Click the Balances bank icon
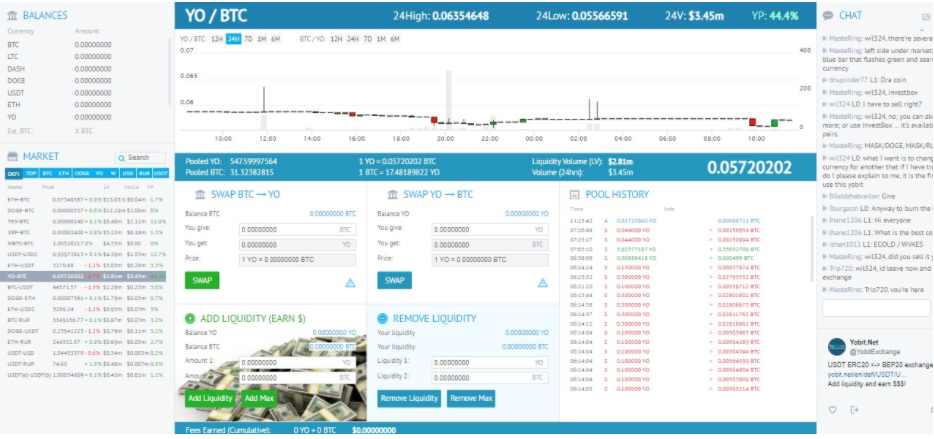This screenshot has width=934, height=439. pyautogui.click(x=13, y=15)
